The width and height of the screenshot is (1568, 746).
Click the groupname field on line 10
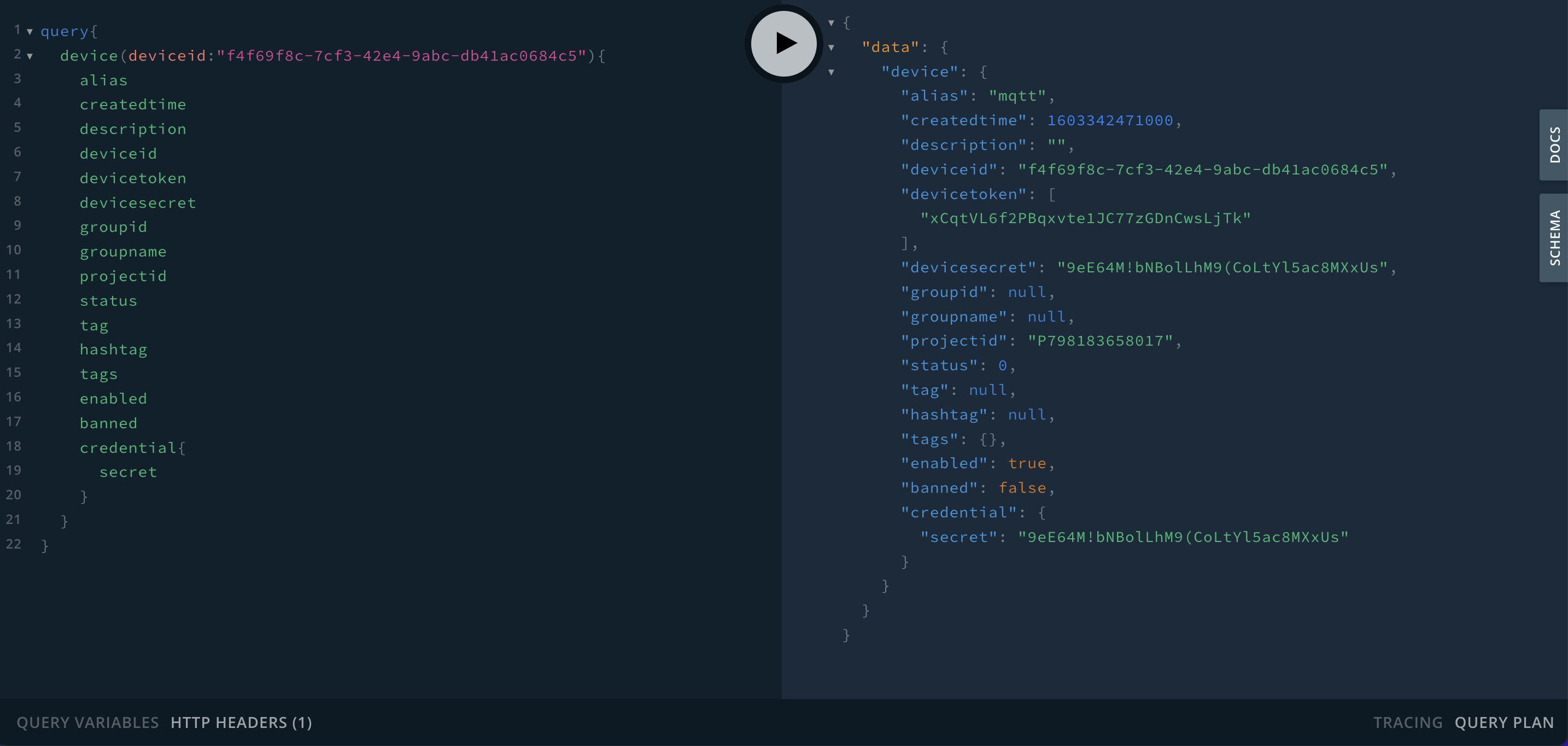coord(123,252)
